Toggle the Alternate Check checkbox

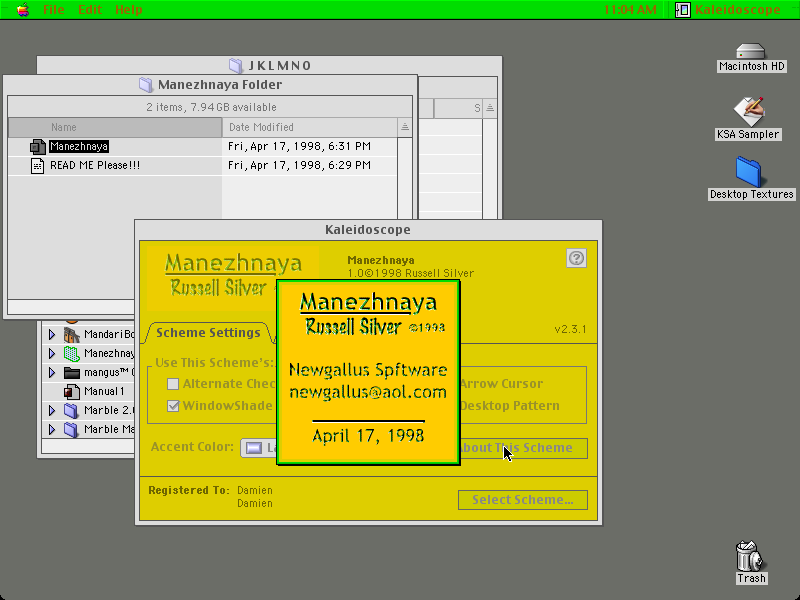click(x=173, y=384)
